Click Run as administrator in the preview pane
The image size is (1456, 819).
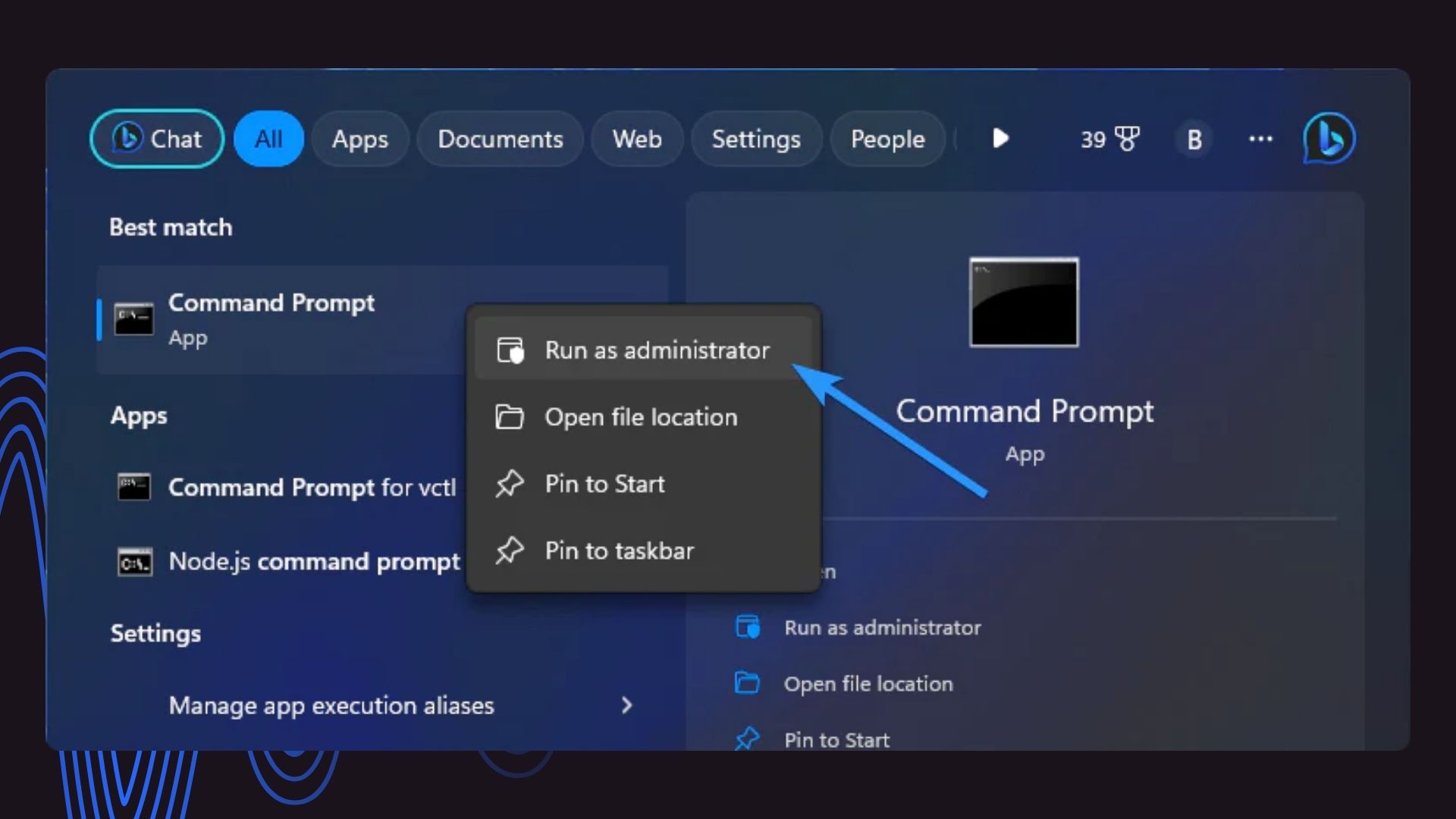[x=883, y=627]
